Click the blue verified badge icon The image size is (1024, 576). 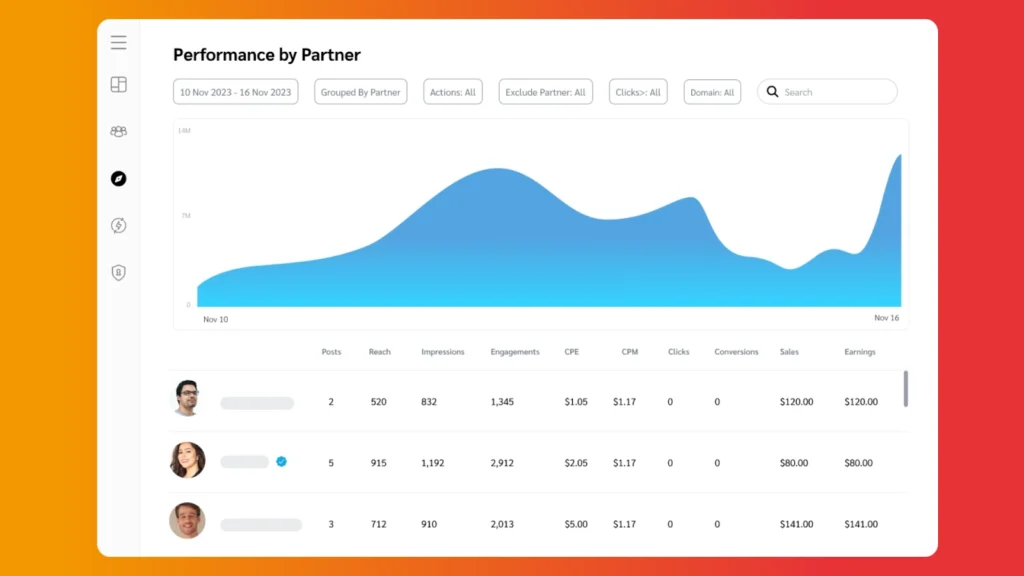click(281, 462)
